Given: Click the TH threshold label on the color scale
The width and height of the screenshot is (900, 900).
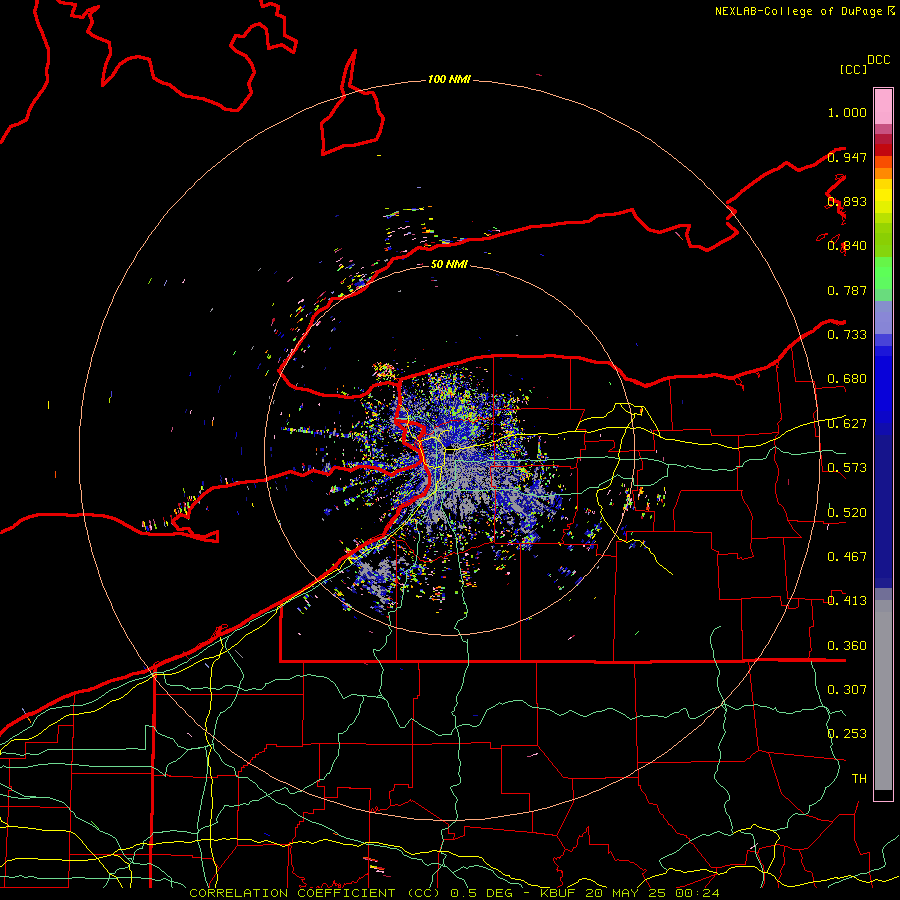Looking at the screenshot, I should tap(859, 778).
